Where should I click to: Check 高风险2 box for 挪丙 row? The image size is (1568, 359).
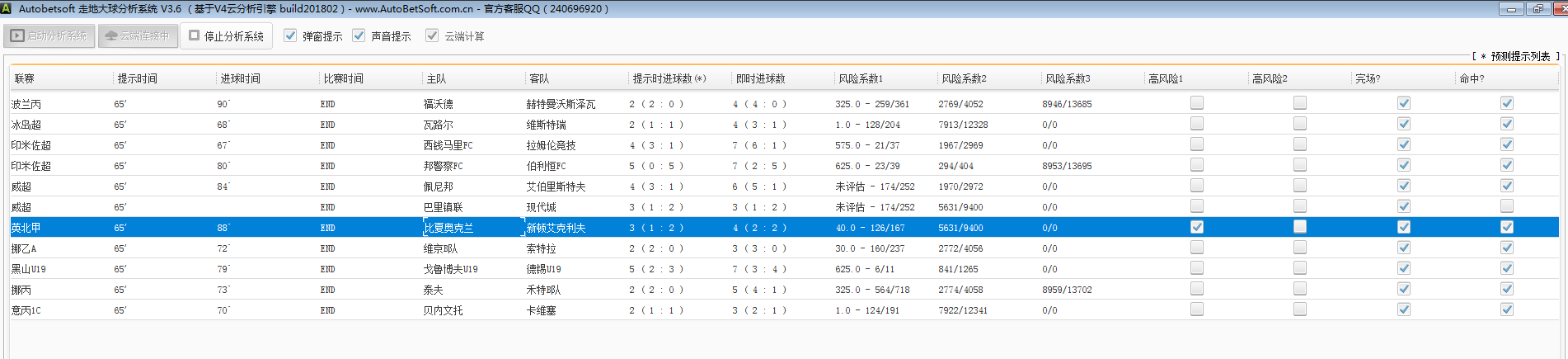pos(1300,289)
